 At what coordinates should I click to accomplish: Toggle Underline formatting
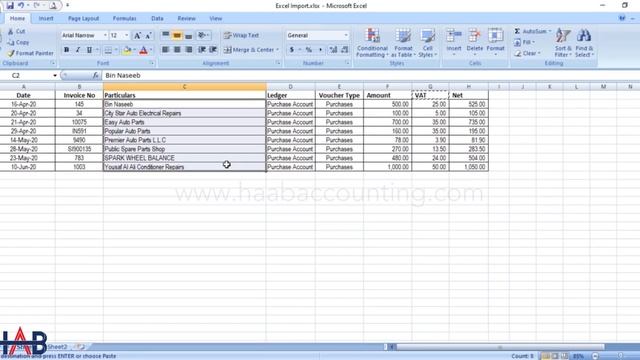(x=89, y=50)
